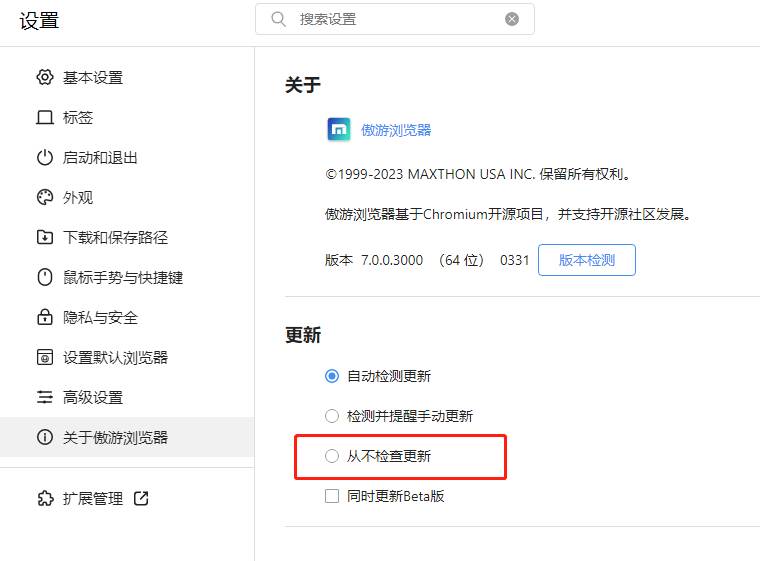This screenshot has height=561, width=760.
Task: Click the MAXTHON USA INC. copyright line
Action: (478, 174)
